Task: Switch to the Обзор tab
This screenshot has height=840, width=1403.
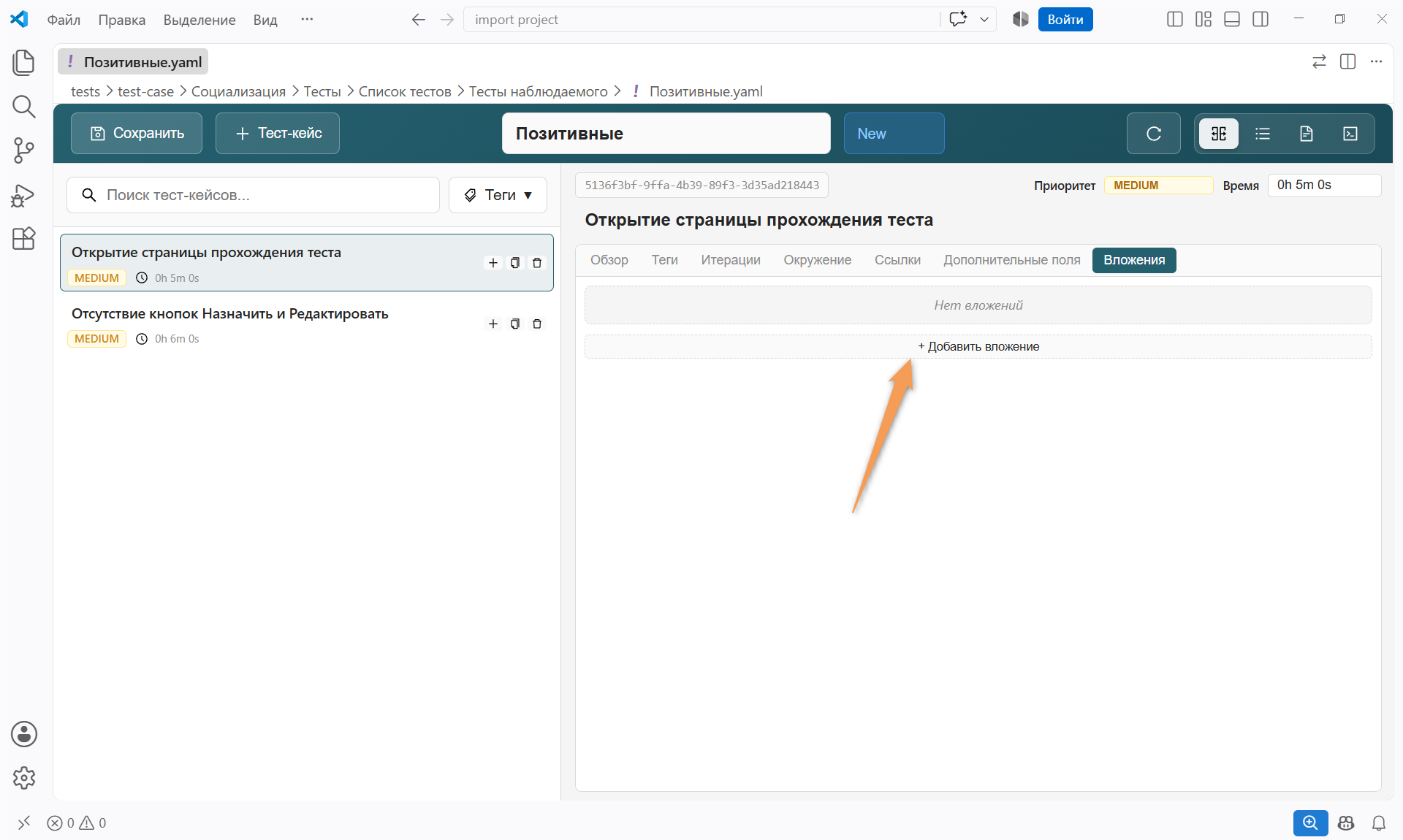Action: [609, 260]
